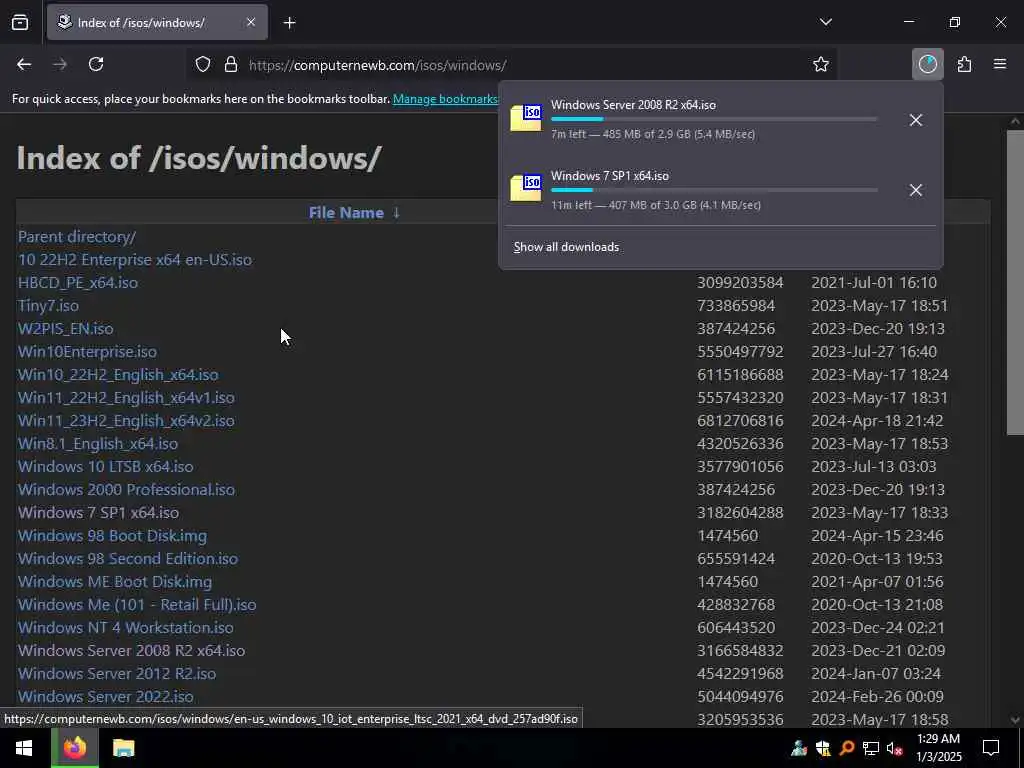The image size is (1024, 768).
Task: Download Windows 10 LTSB x64.iso
Action: point(105,466)
